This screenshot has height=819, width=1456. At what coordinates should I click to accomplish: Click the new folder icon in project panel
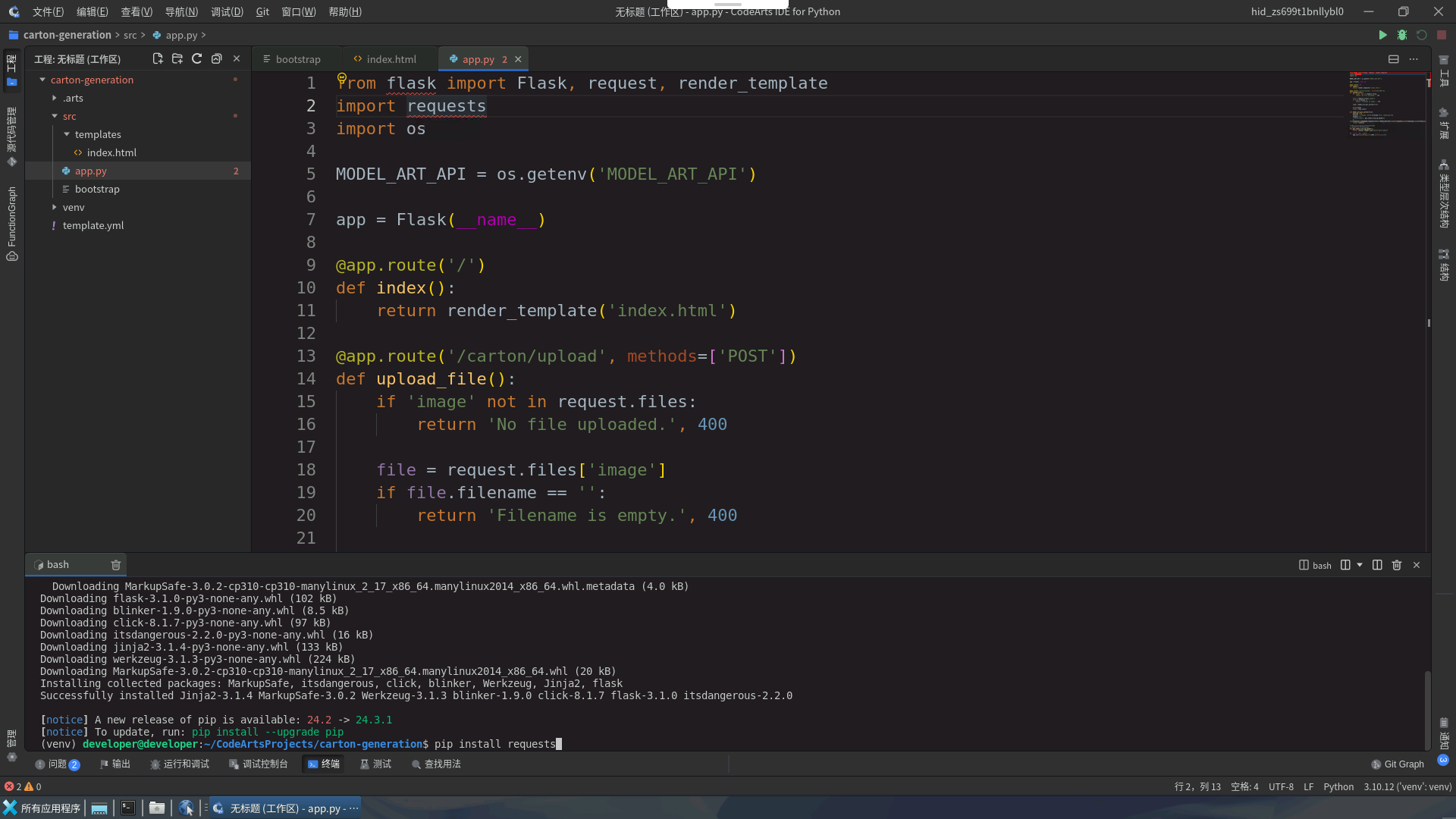pos(177,58)
